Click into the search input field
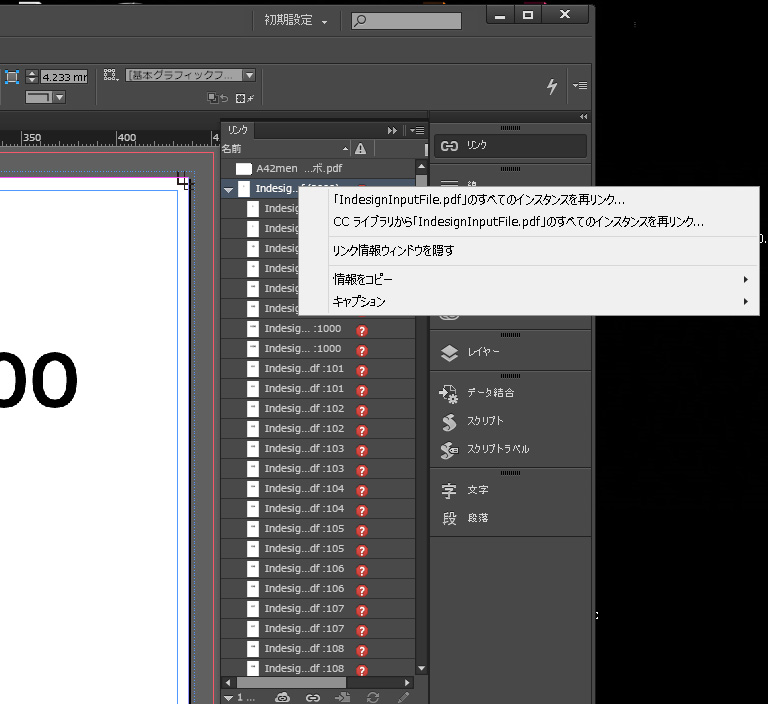This screenshot has height=704, width=768. click(406, 21)
